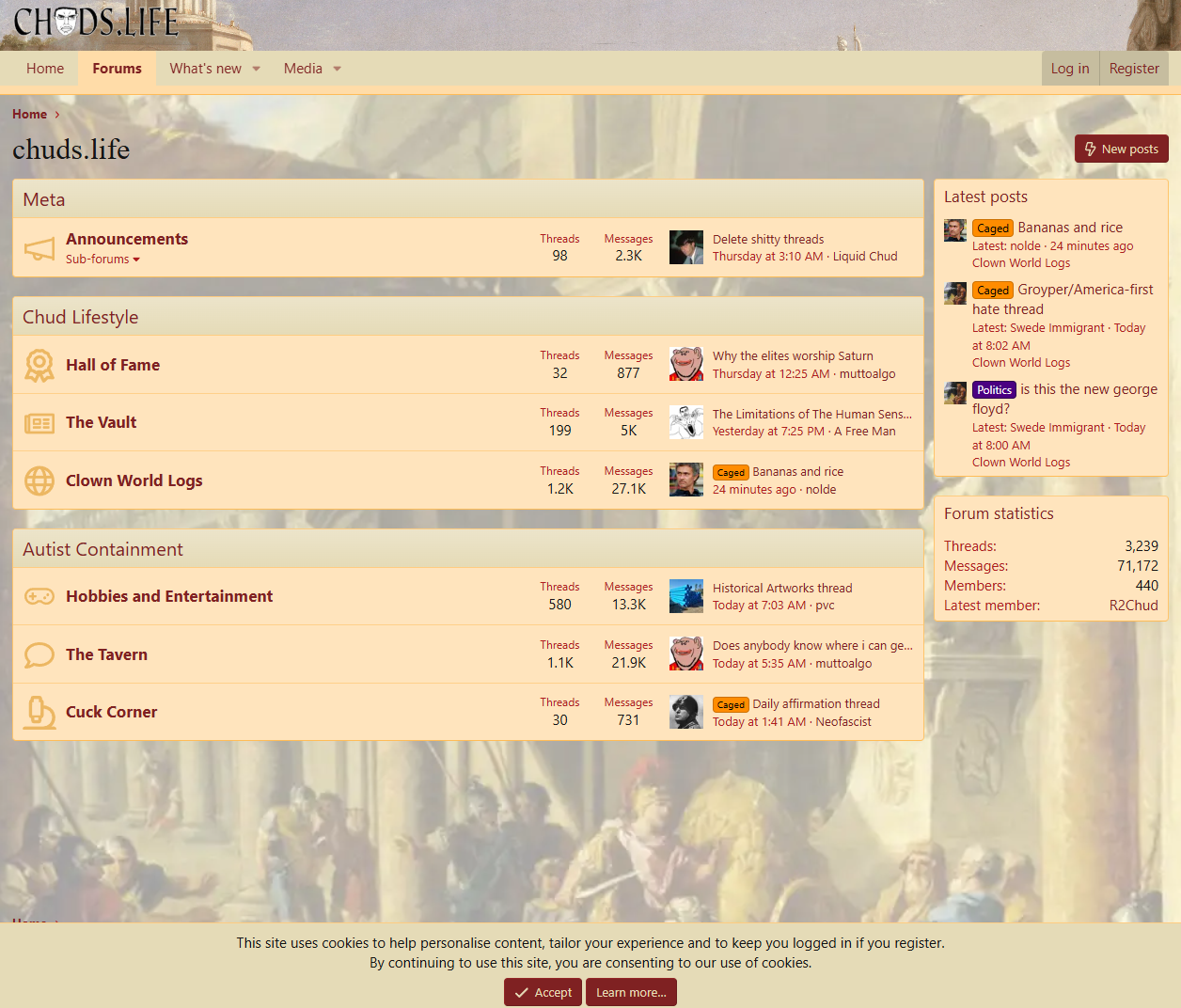
Task: Open the Historical Artworks thread thumbnail avatar
Action: (x=686, y=596)
